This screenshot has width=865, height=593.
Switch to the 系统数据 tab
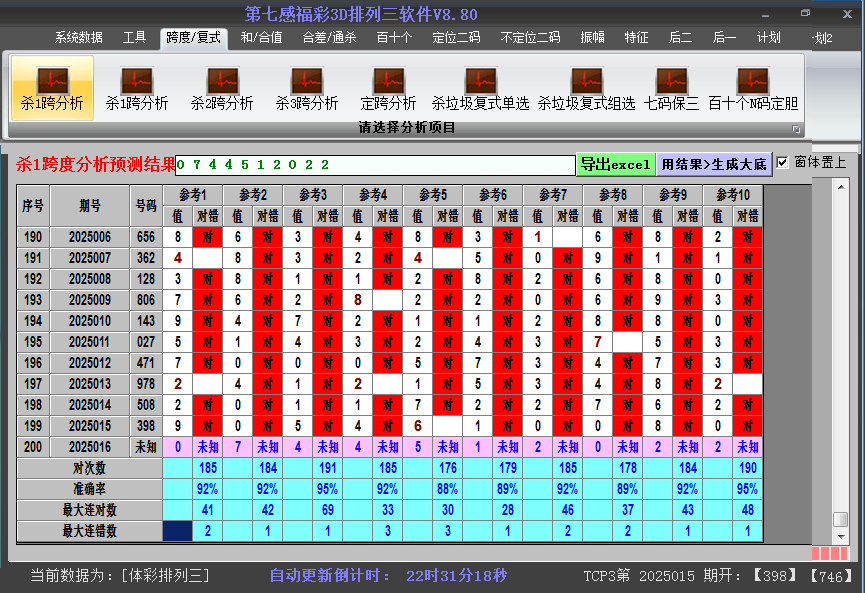point(78,38)
